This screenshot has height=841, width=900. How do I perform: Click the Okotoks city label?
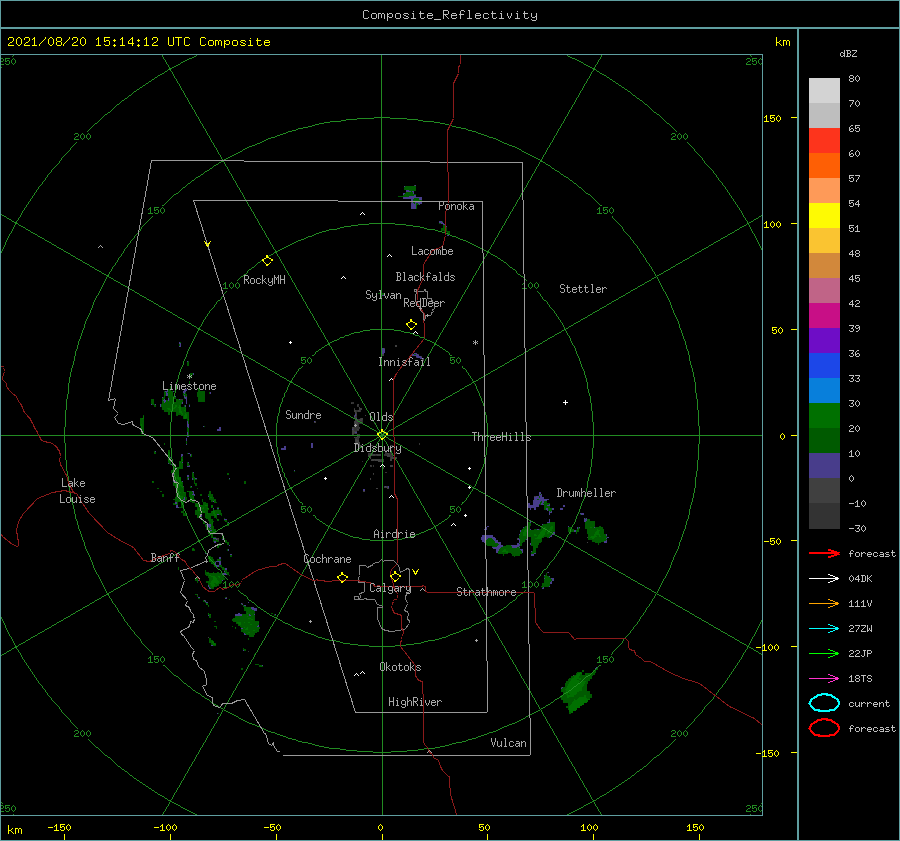[x=400, y=667]
